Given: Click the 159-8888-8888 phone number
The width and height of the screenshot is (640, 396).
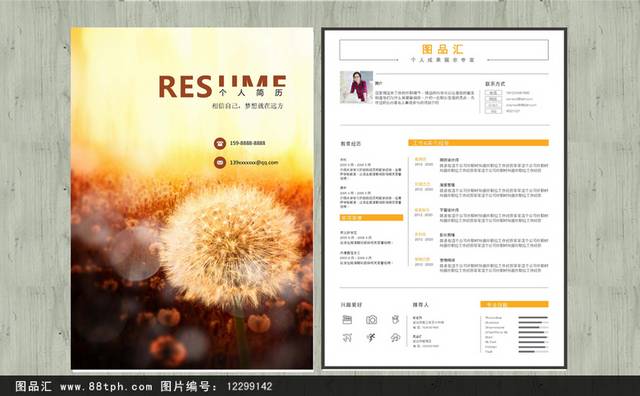Looking at the screenshot, I should 247,143.
